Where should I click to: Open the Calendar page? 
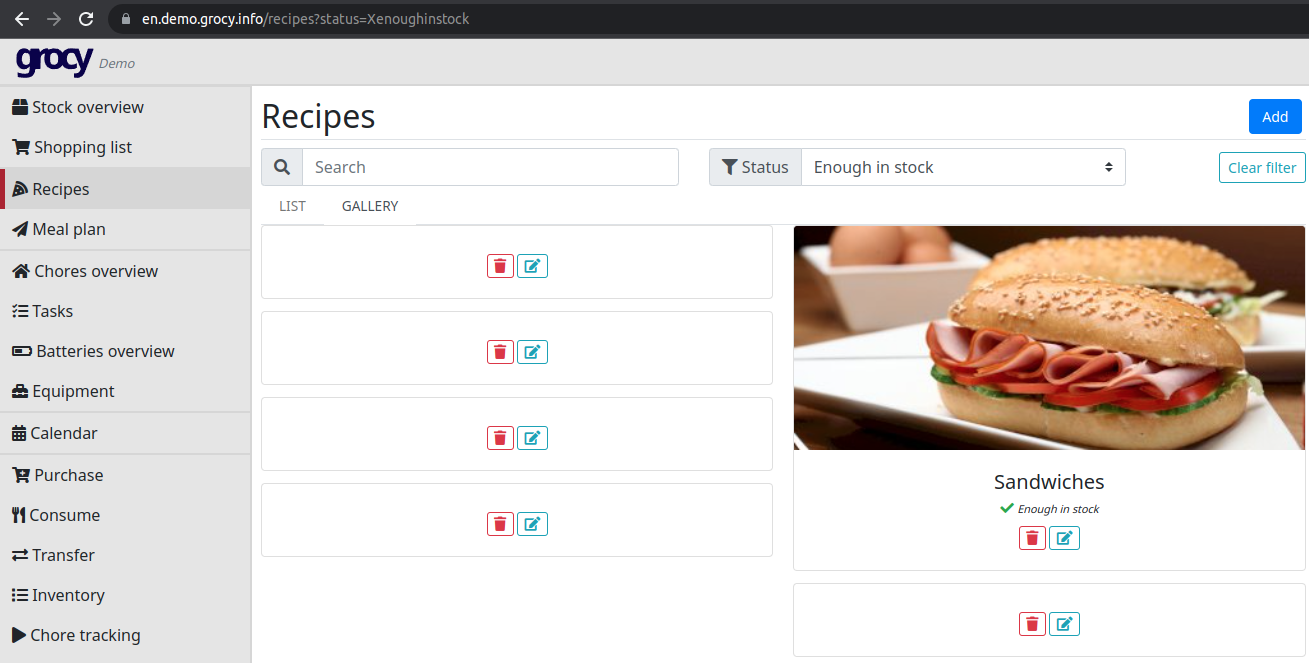tap(64, 433)
